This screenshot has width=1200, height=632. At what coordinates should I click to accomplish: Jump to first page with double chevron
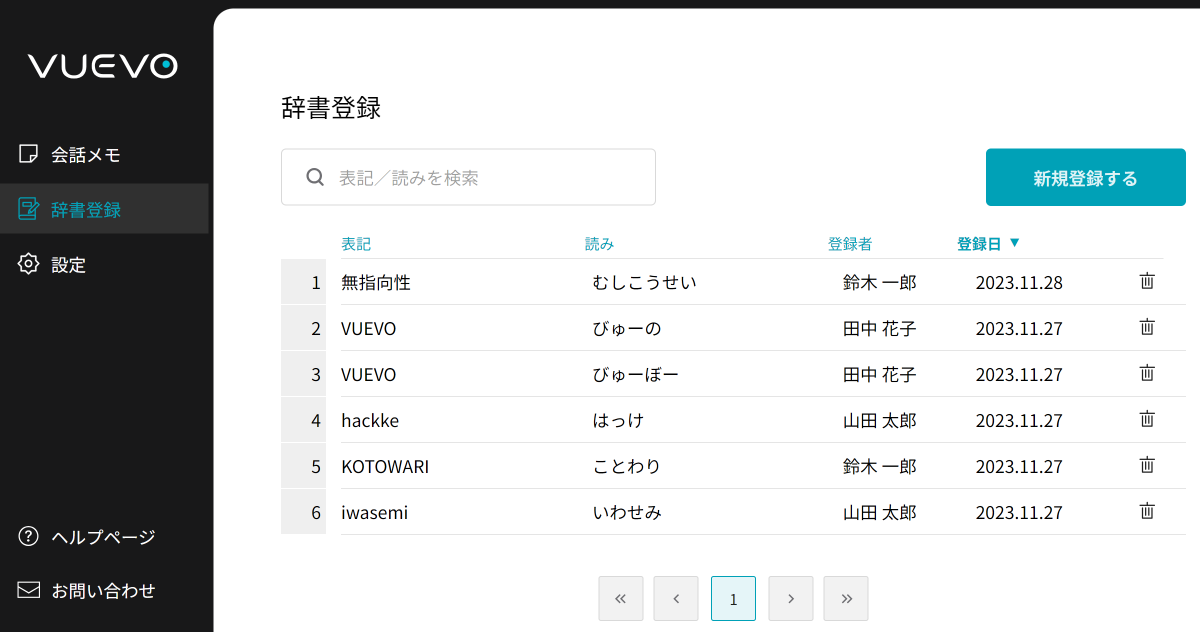[x=621, y=598]
